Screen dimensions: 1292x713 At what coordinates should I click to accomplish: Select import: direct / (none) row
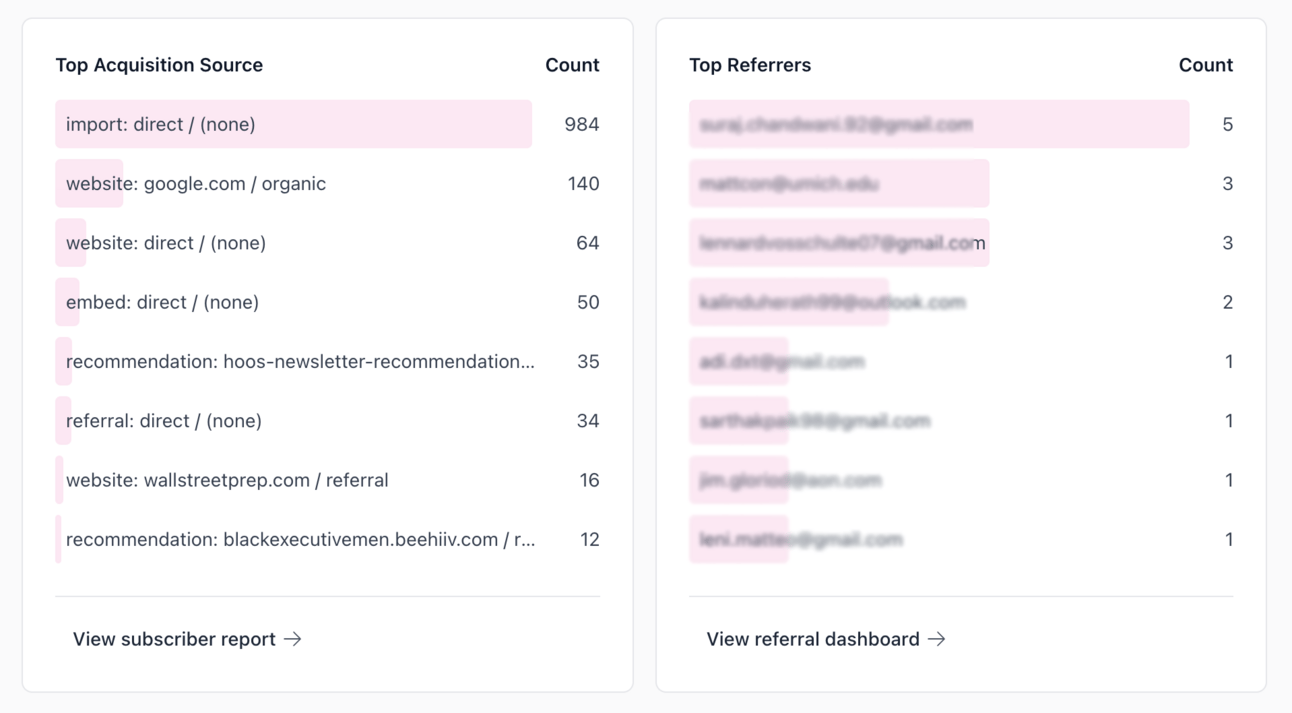point(327,124)
